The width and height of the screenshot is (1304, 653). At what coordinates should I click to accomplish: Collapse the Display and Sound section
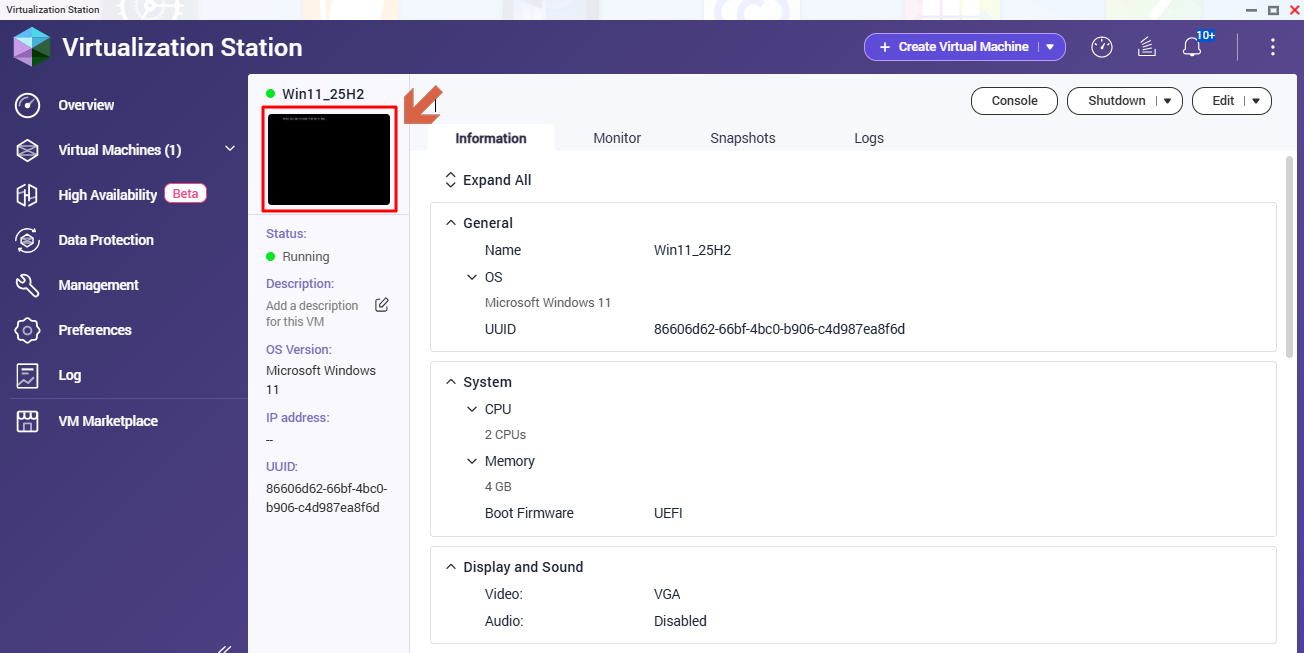pos(450,567)
